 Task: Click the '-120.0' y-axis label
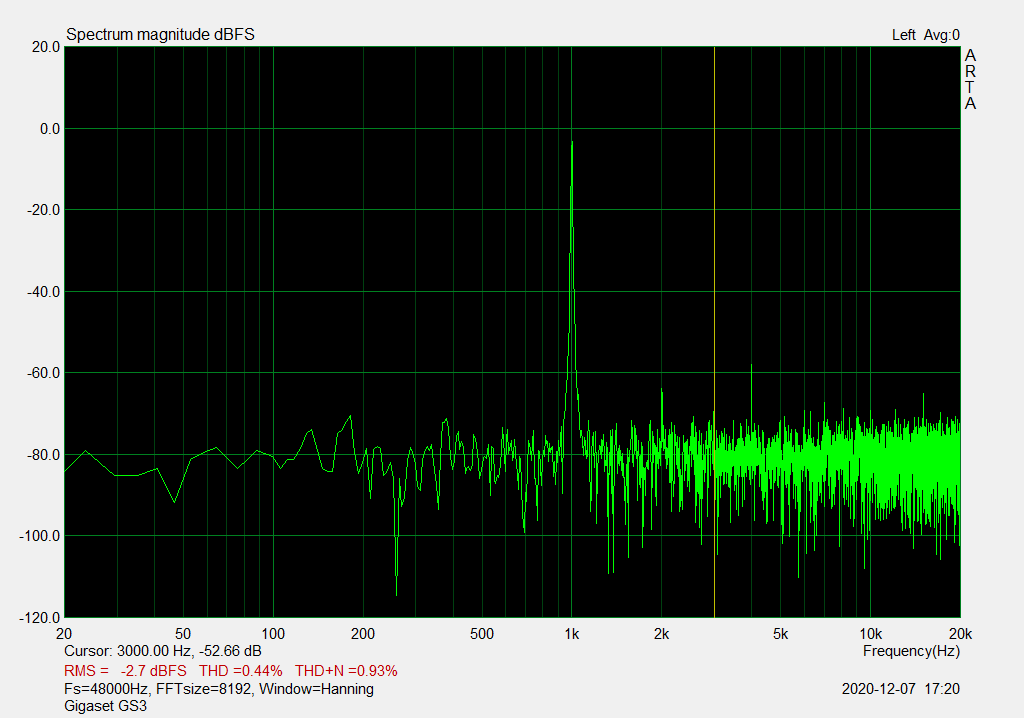click(40, 617)
